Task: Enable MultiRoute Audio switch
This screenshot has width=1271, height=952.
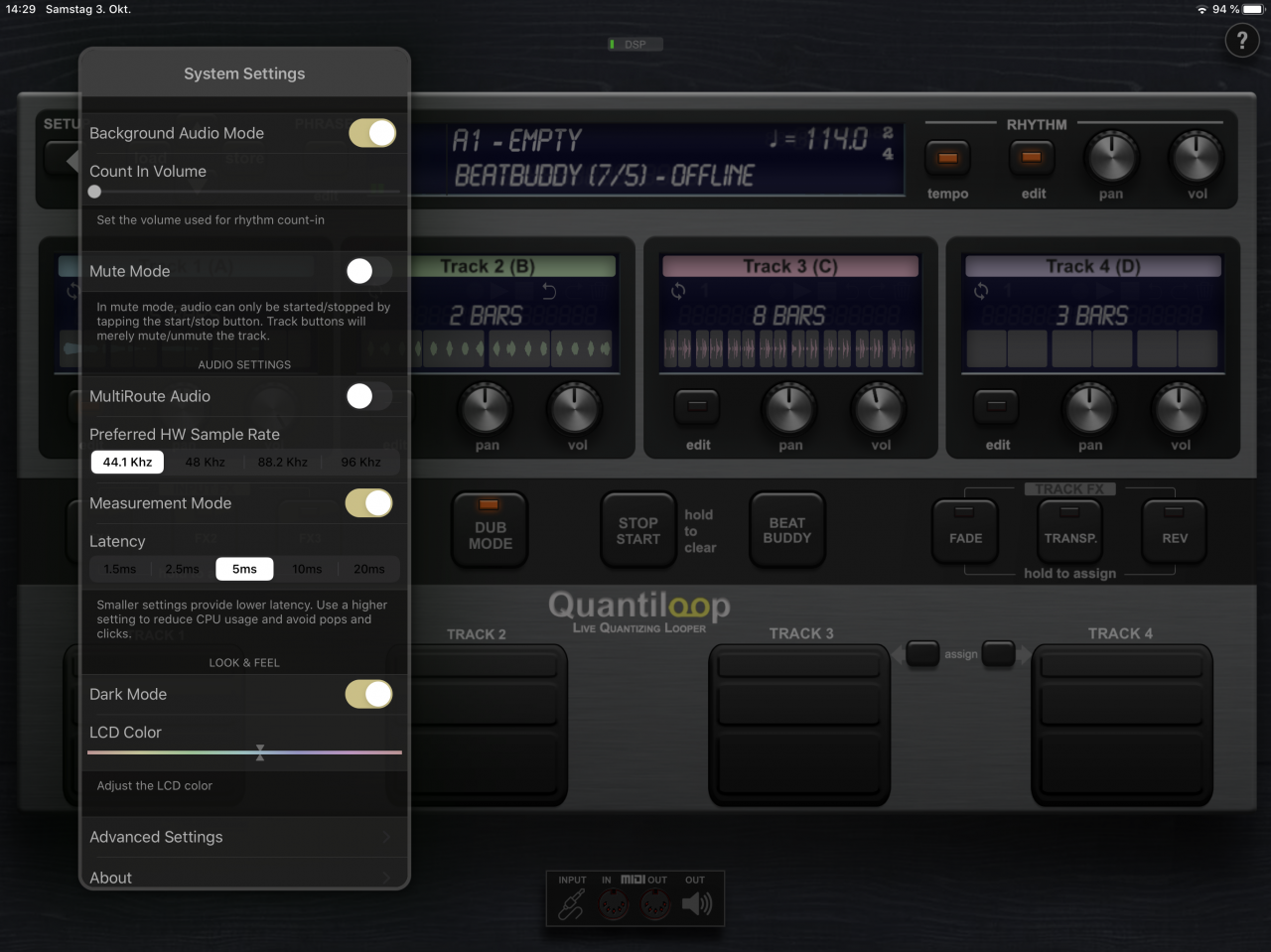Action: [x=368, y=396]
